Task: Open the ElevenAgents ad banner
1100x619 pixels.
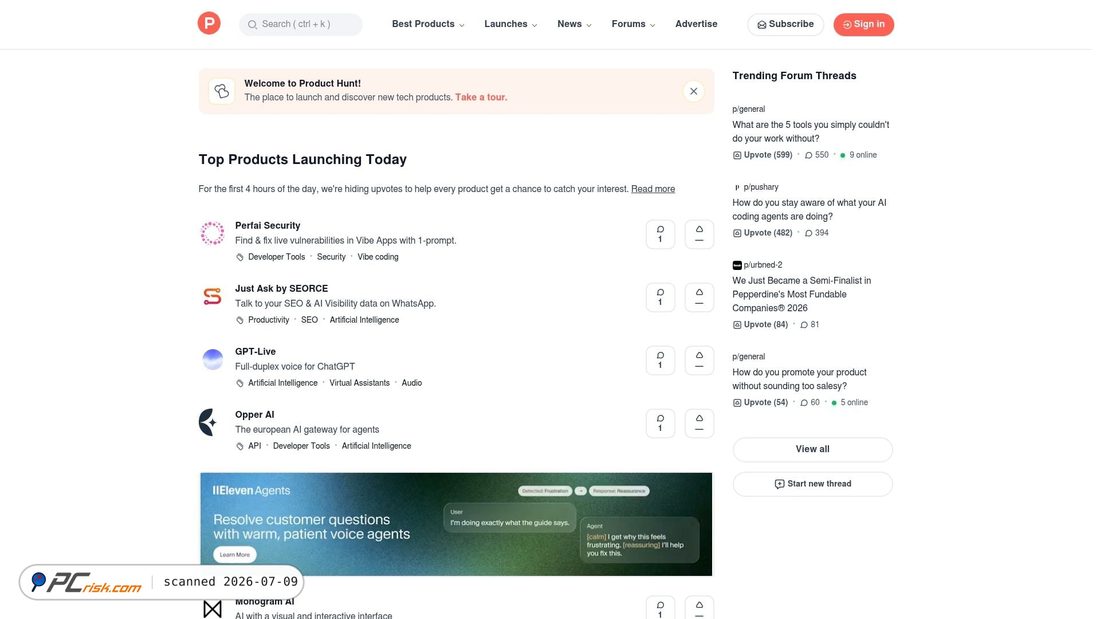Action: pos(456,524)
